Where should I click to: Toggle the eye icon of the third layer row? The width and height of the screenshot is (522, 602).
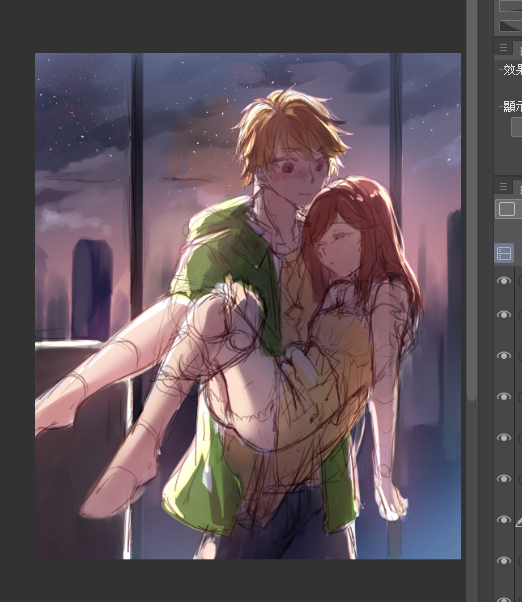click(x=504, y=356)
